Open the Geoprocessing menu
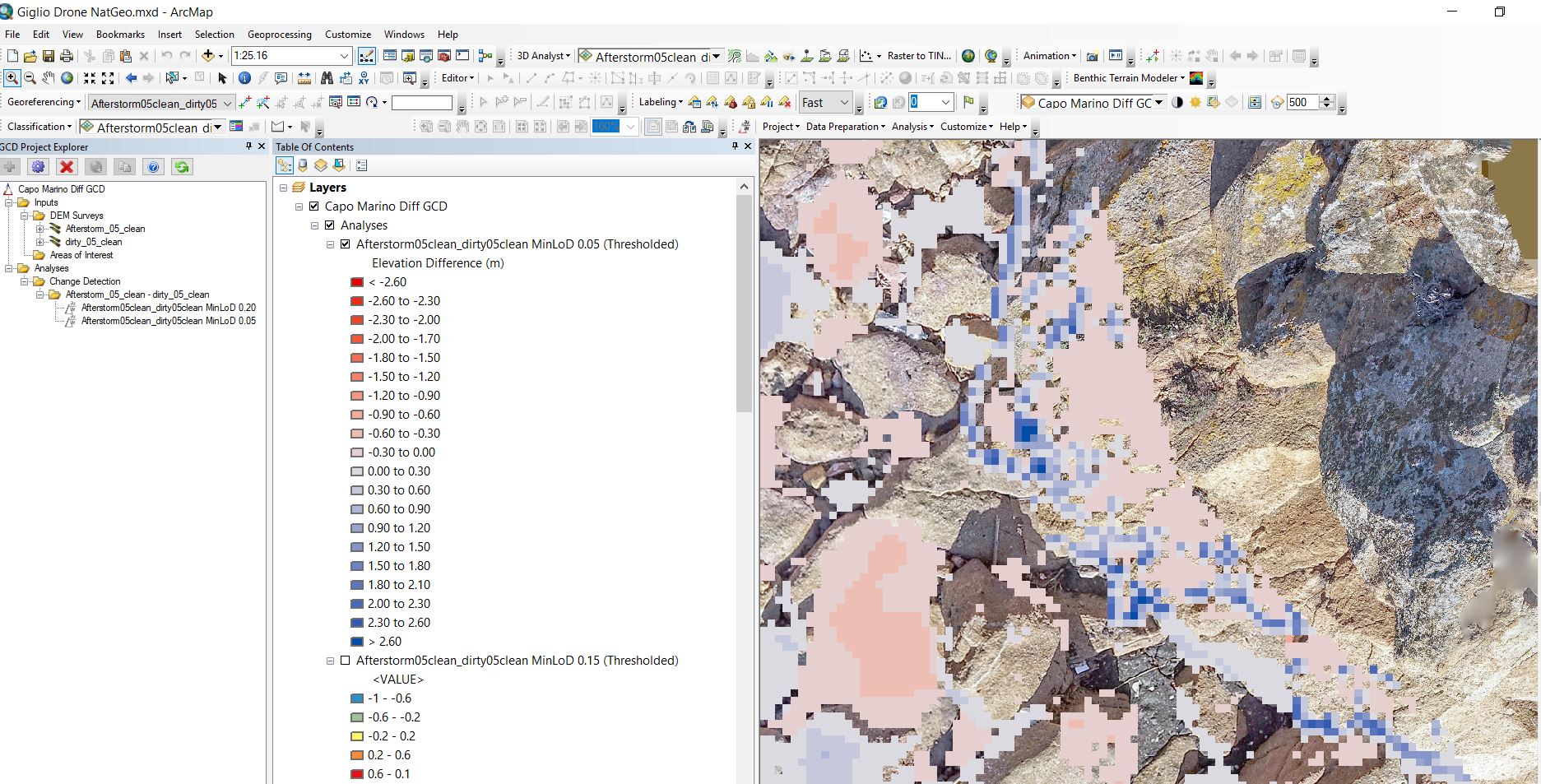Viewport: 1541px width, 784px height. (280, 35)
